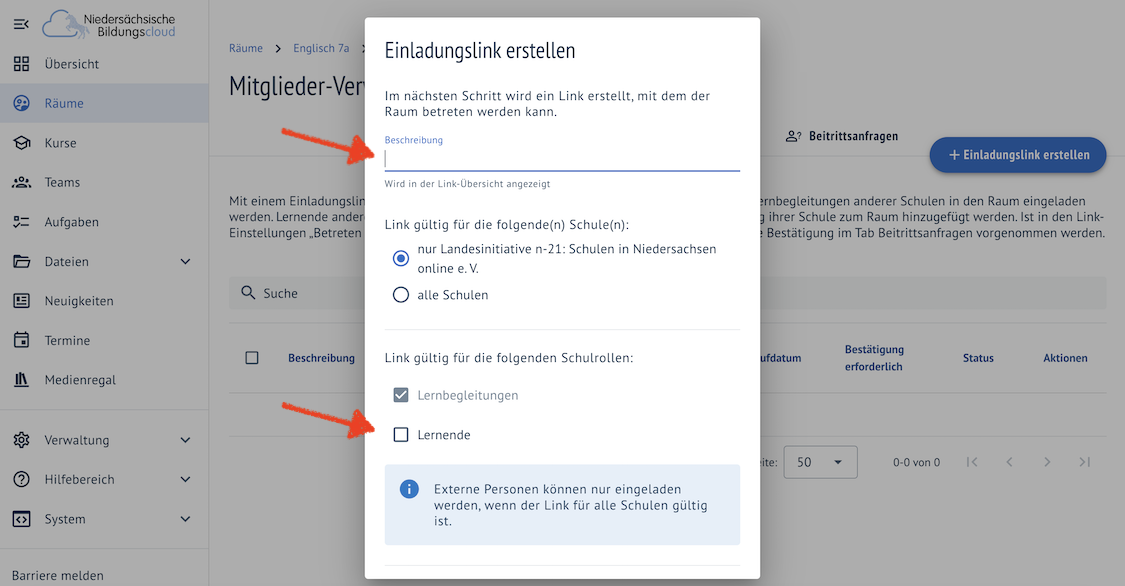This screenshot has height=586, width=1125.
Task: Expand the Verwaltung submenu chevron
Action: [185, 440]
